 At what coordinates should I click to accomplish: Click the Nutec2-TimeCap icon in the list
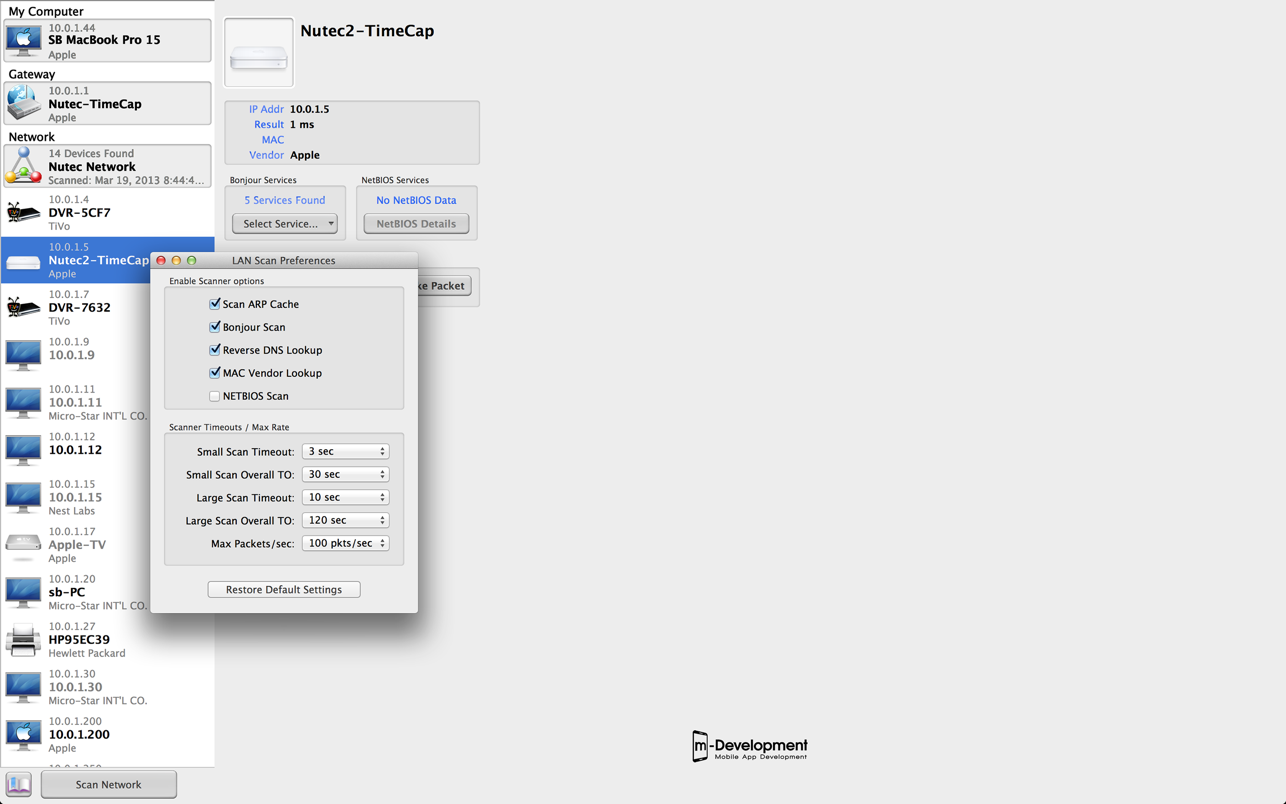pos(23,262)
